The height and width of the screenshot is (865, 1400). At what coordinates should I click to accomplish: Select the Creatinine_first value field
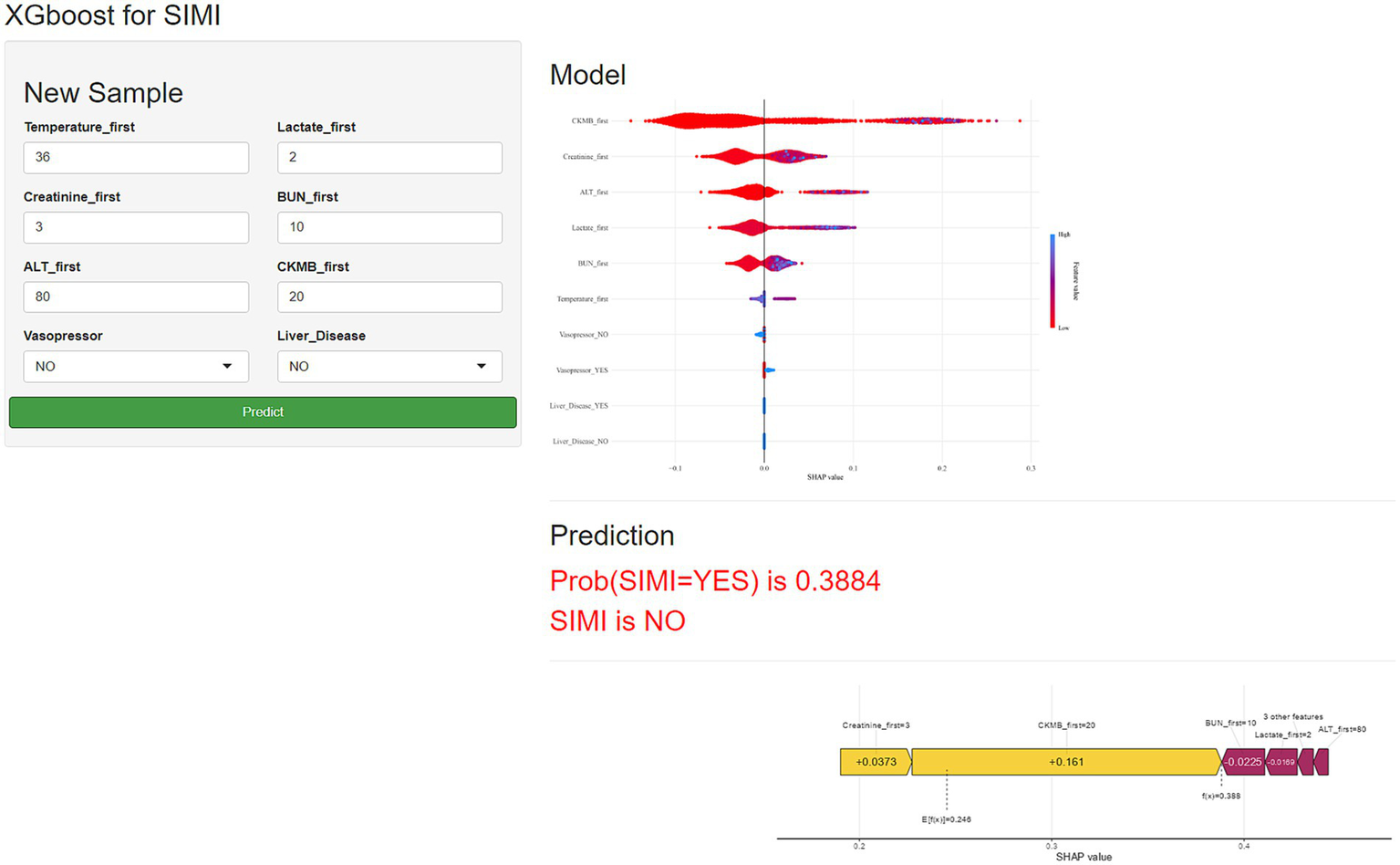coord(136,227)
